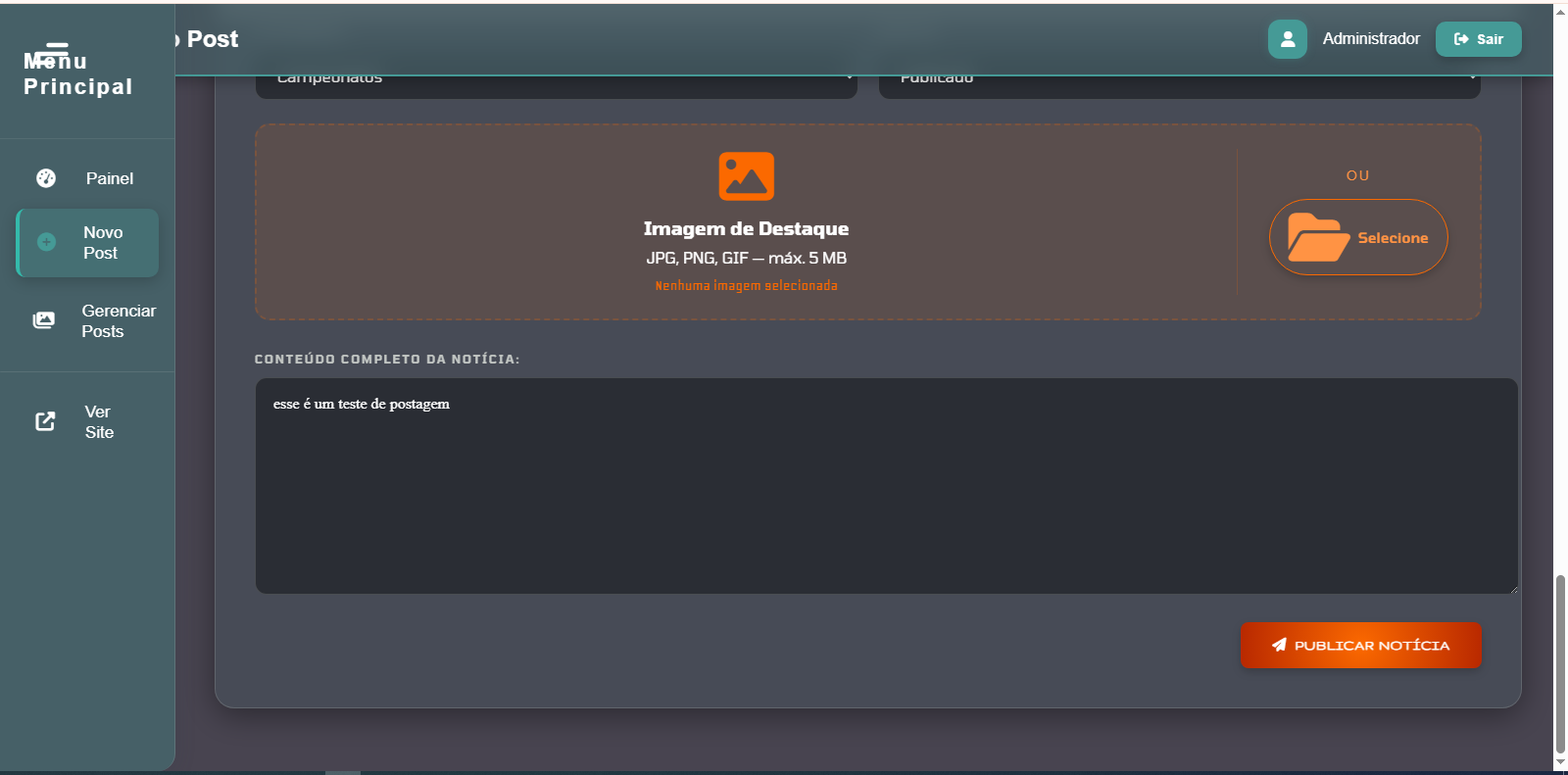Click the scrollbar up arrow
The height and width of the screenshot is (775, 1568).
click(1560, 12)
